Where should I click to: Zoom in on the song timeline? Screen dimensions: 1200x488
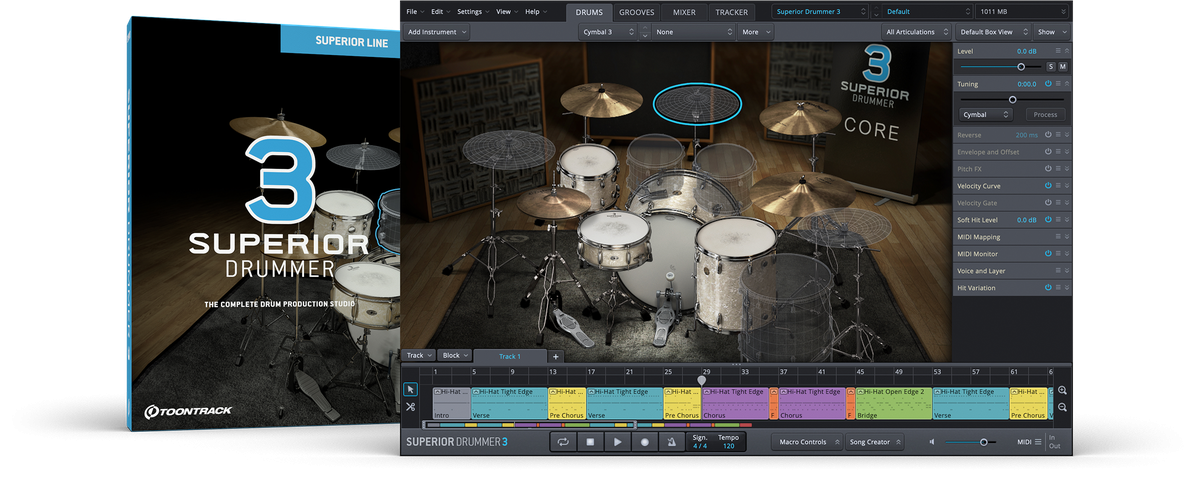pos(1062,391)
